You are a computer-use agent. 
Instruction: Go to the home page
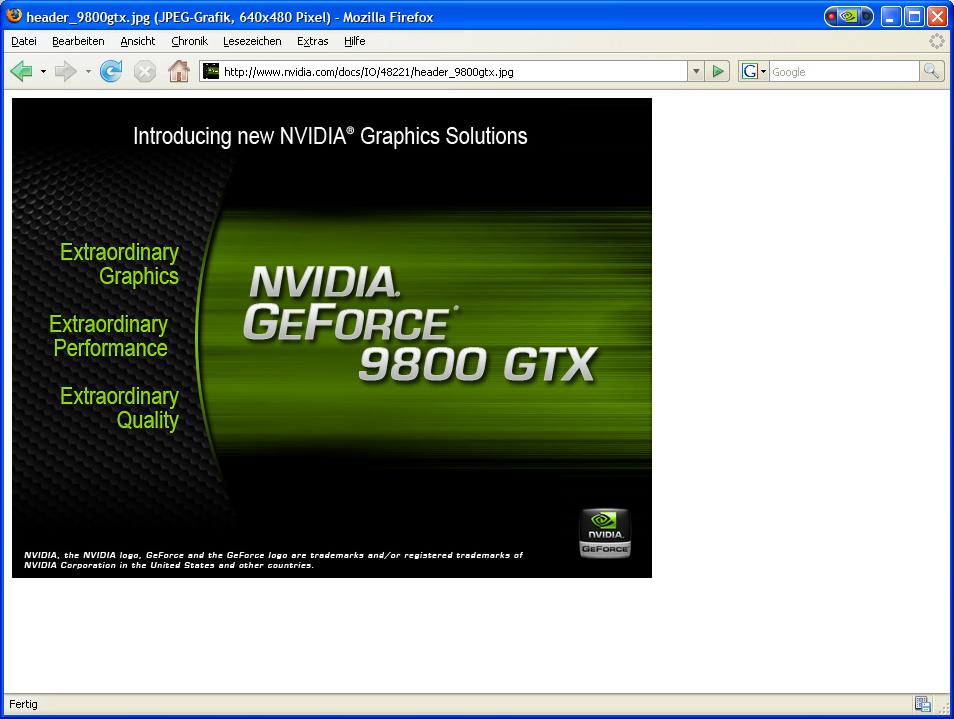pyautogui.click(x=179, y=71)
